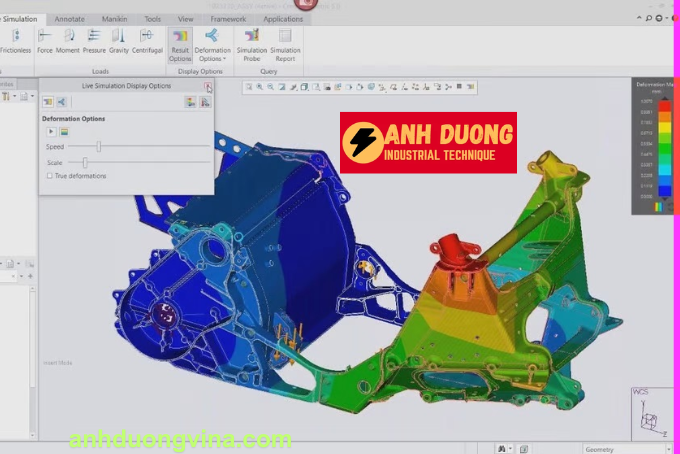The width and height of the screenshot is (680, 454).
Task: Click the Force load icon
Action: coord(45,39)
